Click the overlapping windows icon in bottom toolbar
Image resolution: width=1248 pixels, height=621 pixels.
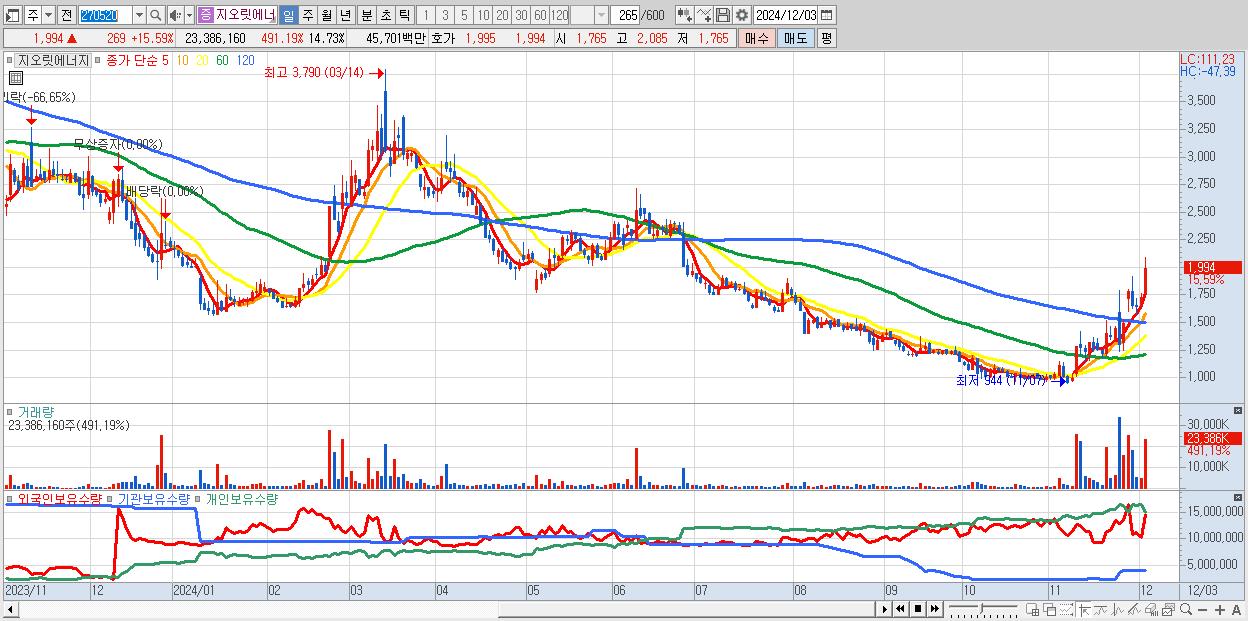coord(1049,609)
